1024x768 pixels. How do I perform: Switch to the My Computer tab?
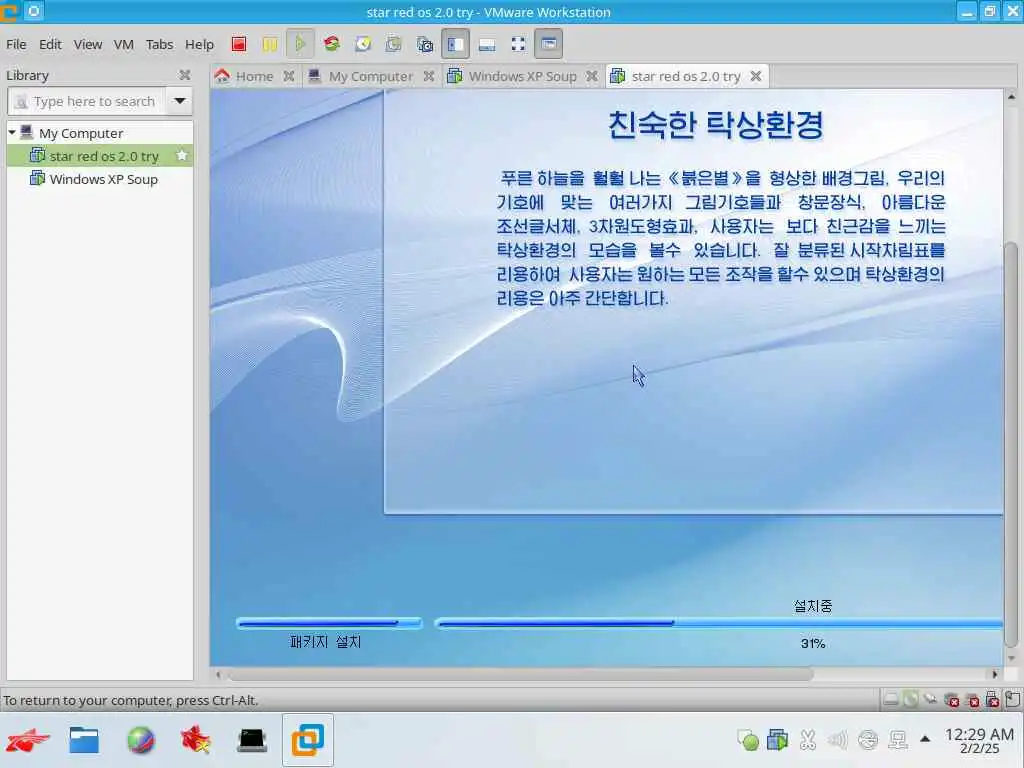tap(370, 76)
